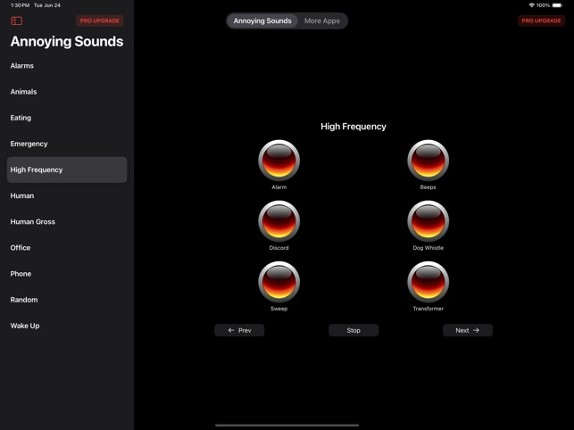Open the Random category

coord(67,300)
